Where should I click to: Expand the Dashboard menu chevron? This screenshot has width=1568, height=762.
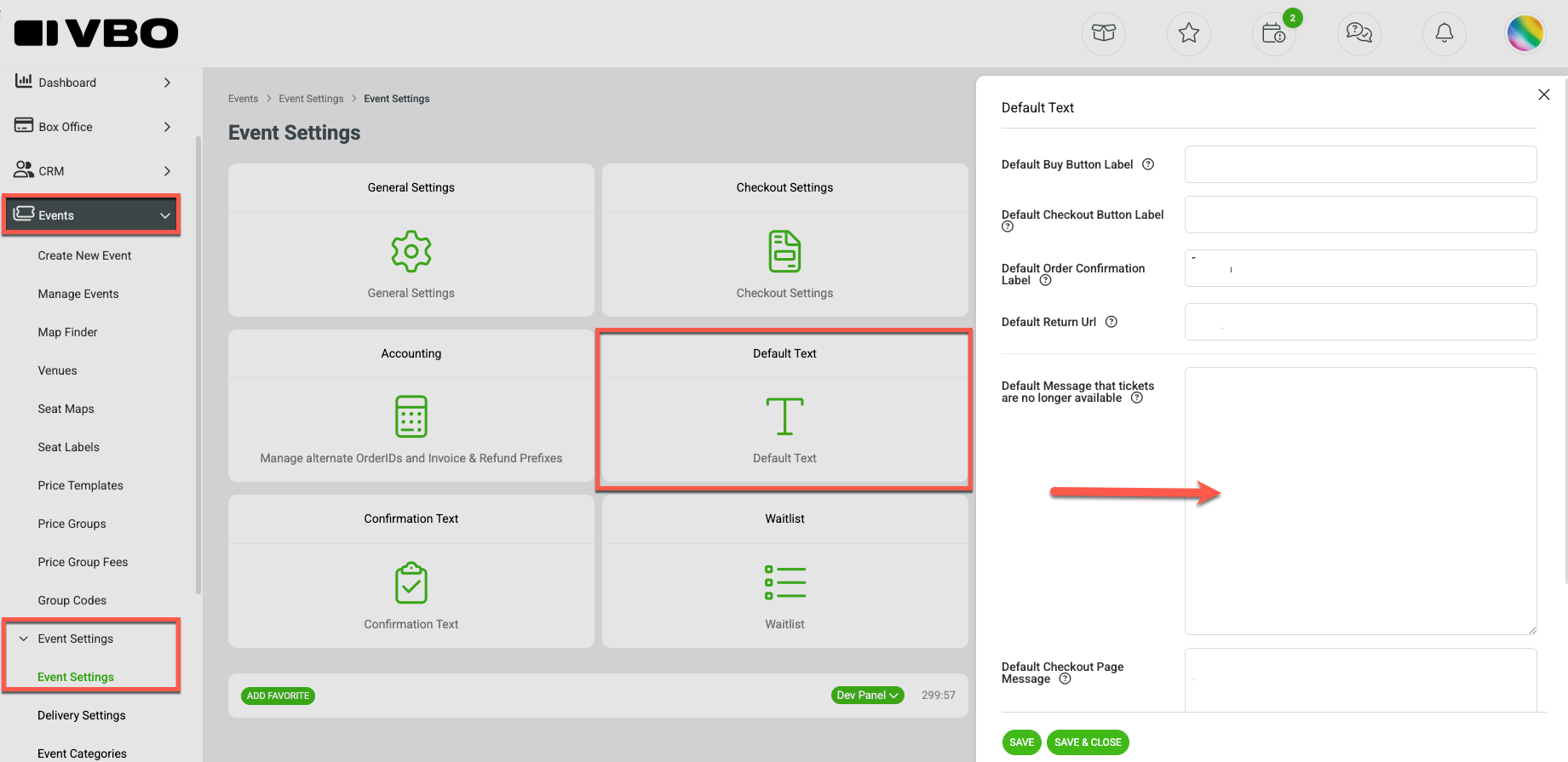pyautogui.click(x=167, y=83)
